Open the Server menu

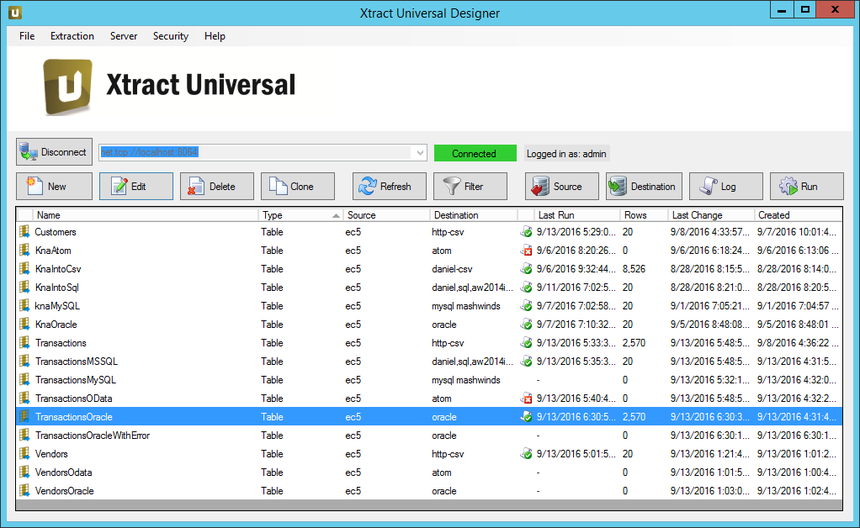(123, 36)
